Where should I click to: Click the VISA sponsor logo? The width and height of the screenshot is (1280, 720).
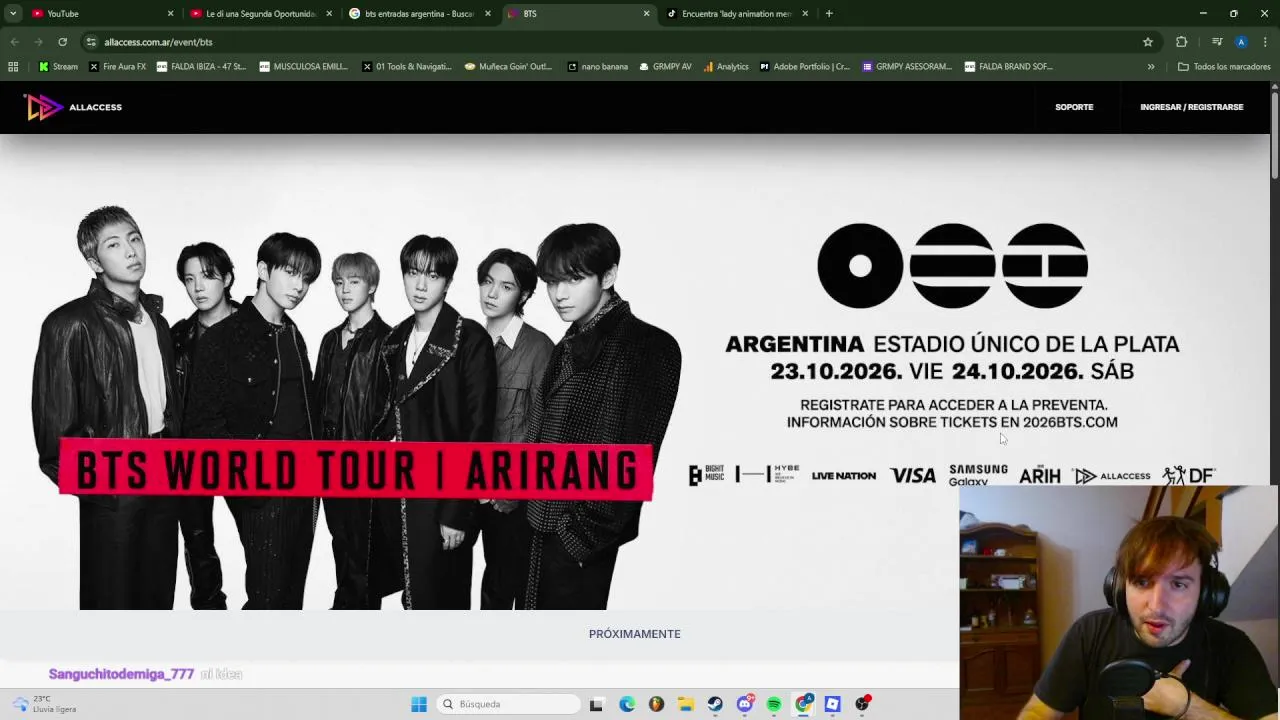(x=913, y=476)
